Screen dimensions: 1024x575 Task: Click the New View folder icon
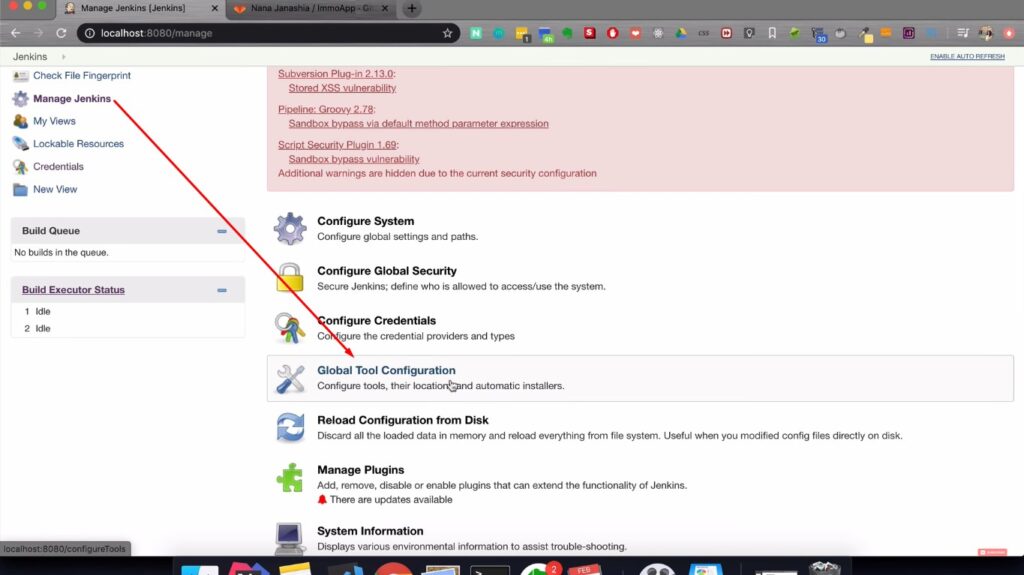click(20, 189)
